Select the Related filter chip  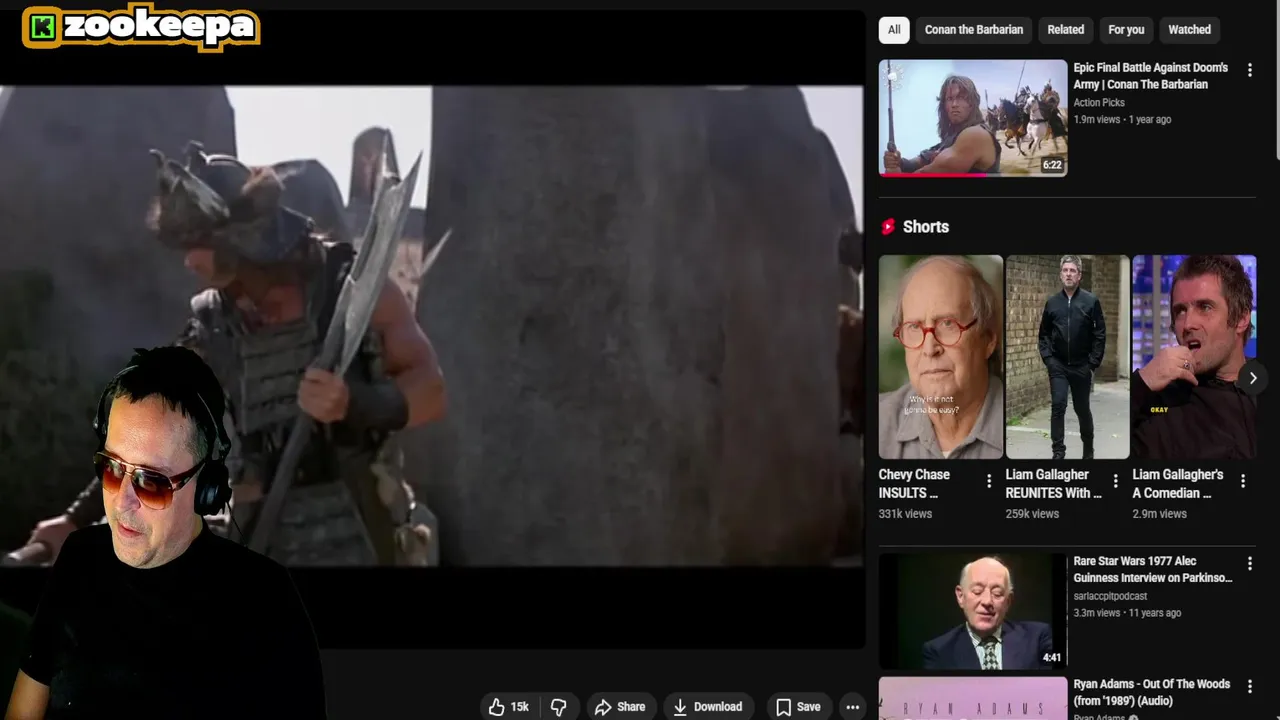1066,30
